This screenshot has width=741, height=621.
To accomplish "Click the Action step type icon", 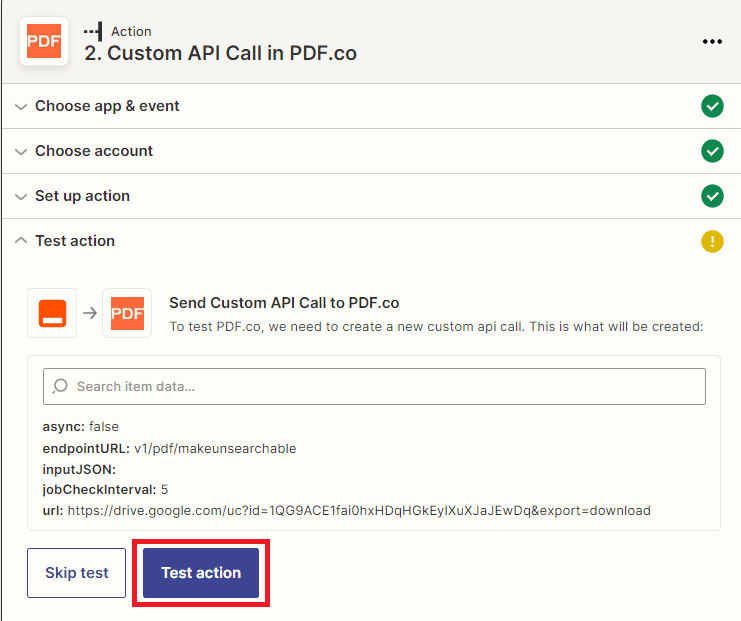I will (x=93, y=32).
